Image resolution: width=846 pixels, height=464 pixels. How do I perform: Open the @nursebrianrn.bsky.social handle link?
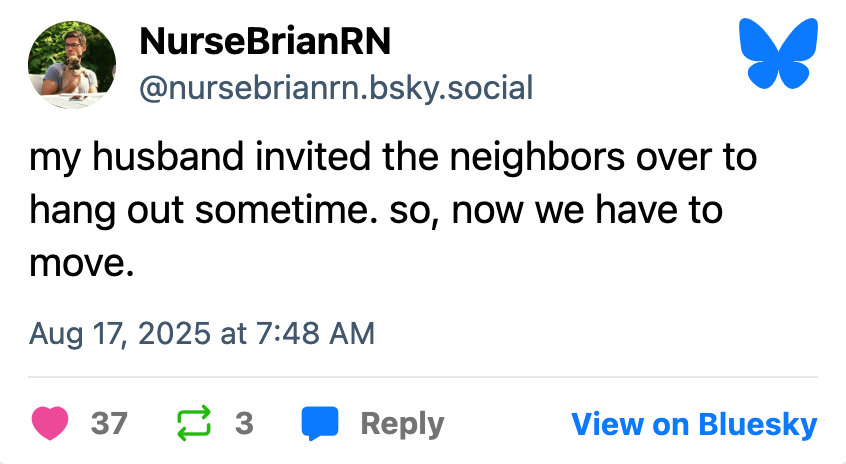point(336,88)
